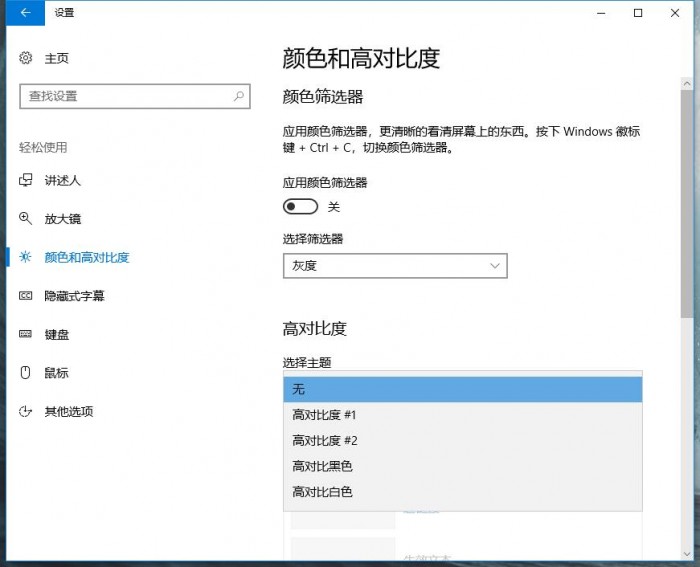The width and height of the screenshot is (700, 567).
Task: Click the back arrow in title bar
Action: coord(25,13)
